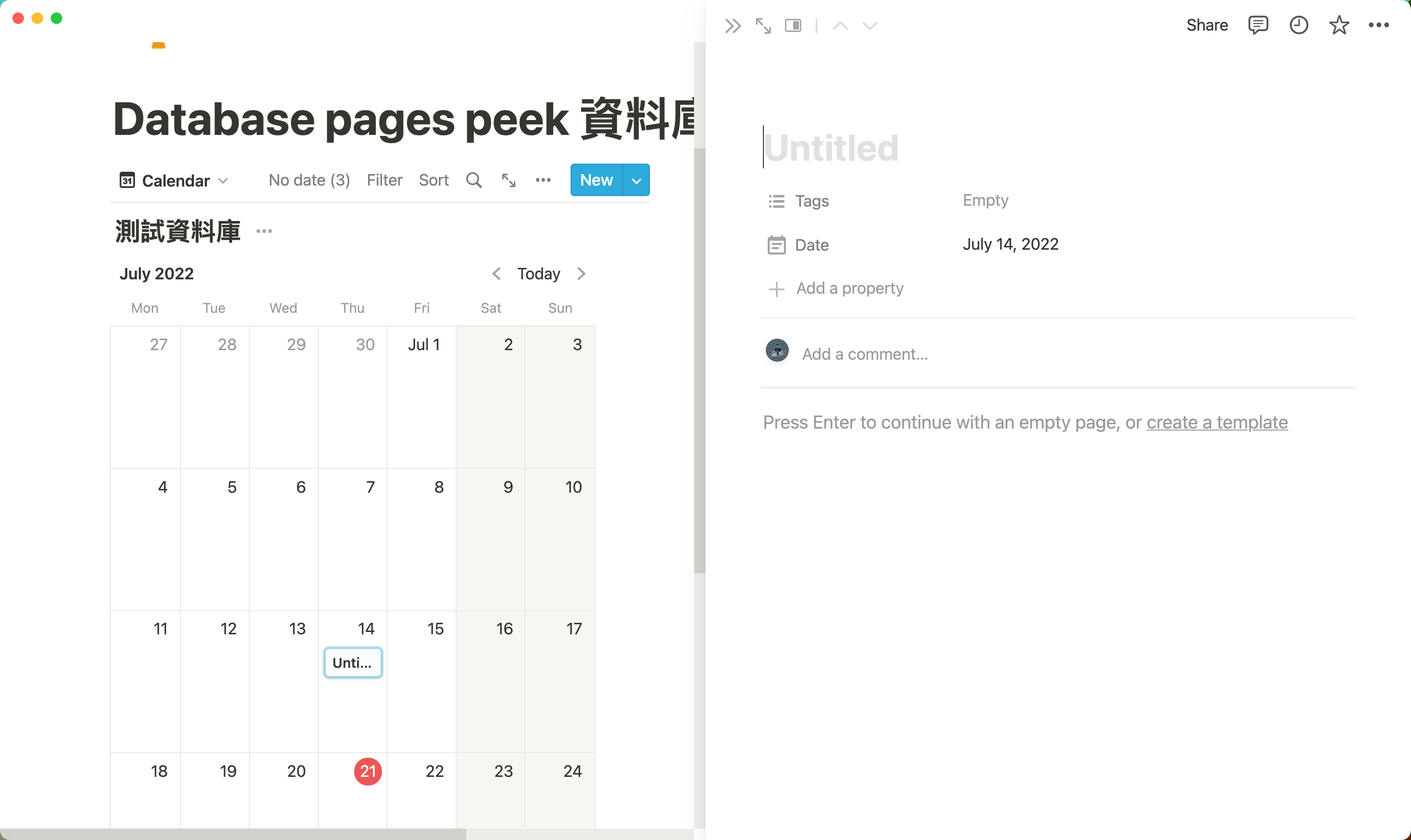Click the plus icon for adding property

click(x=776, y=288)
